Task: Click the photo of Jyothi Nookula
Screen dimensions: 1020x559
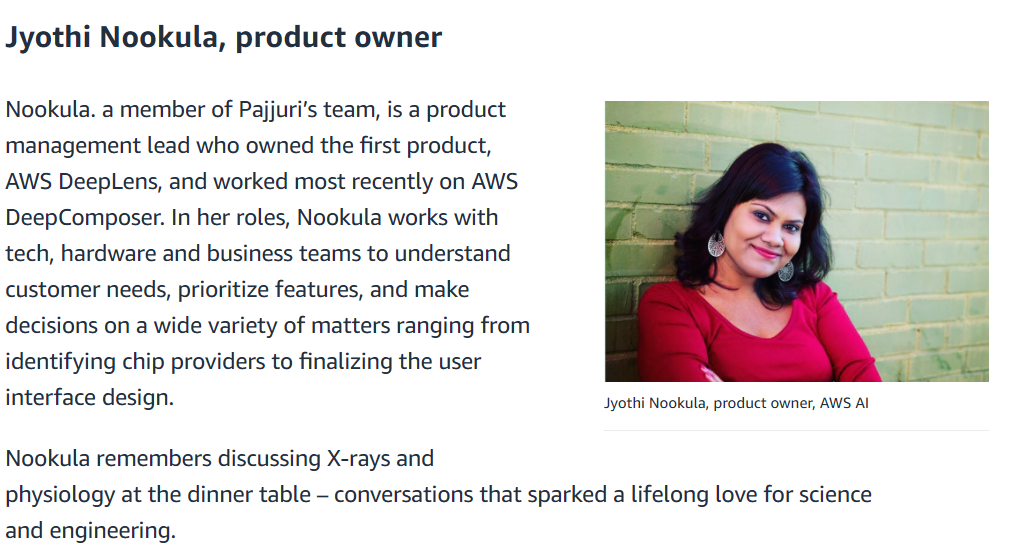Action: (796, 241)
